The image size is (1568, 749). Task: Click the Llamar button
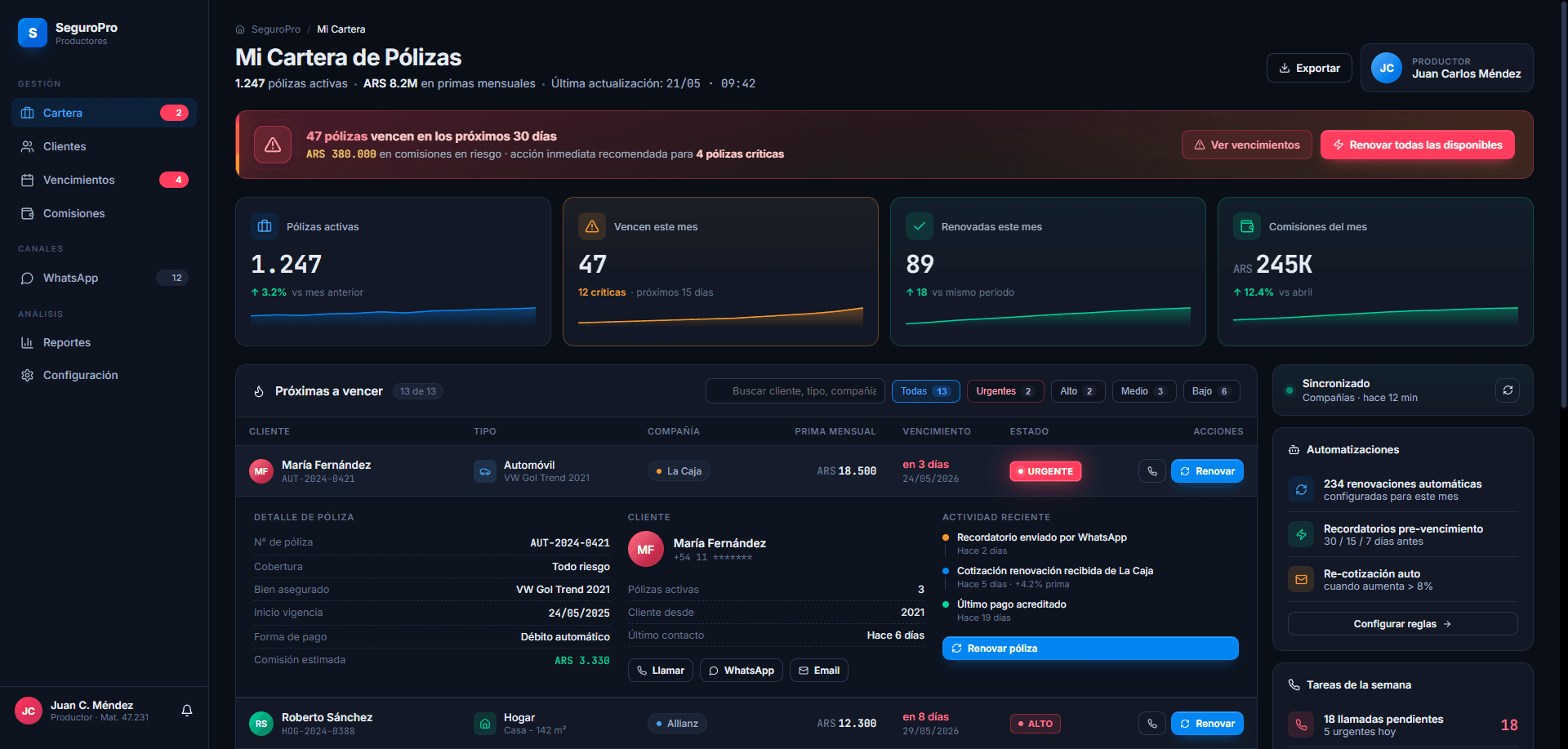[661, 671]
